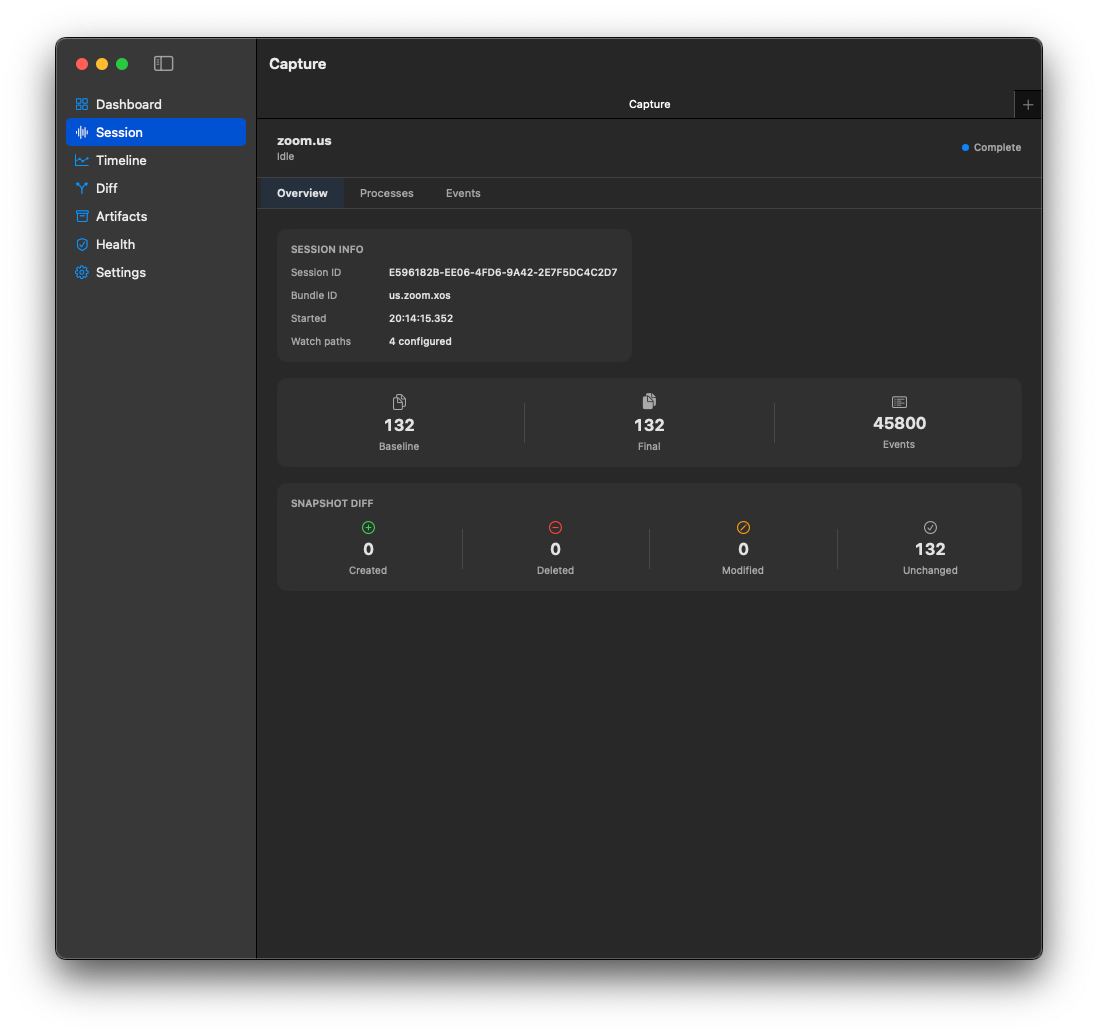Open the Dashboard panel
Viewport: 1098px width, 1033px height.
128,104
